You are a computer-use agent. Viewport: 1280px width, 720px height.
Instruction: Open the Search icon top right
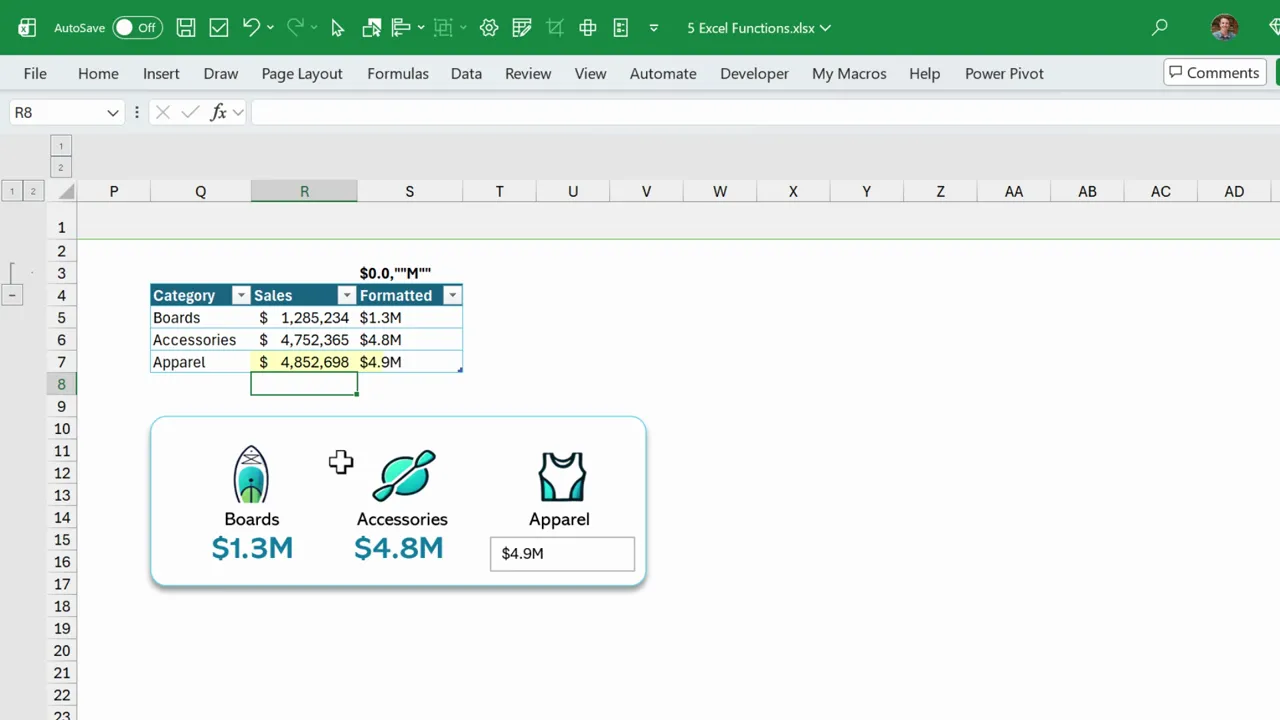[1160, 27]
